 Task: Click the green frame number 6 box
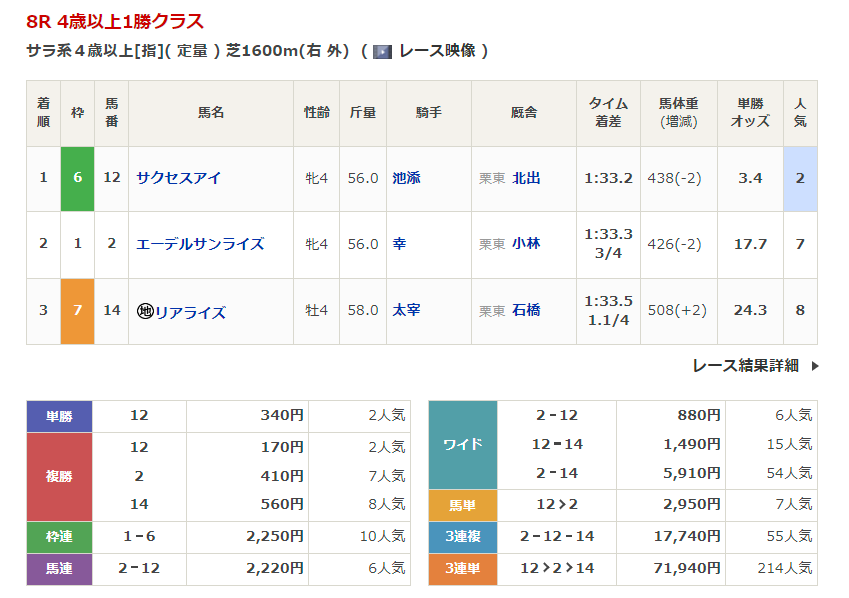click(x=77, y=178)
